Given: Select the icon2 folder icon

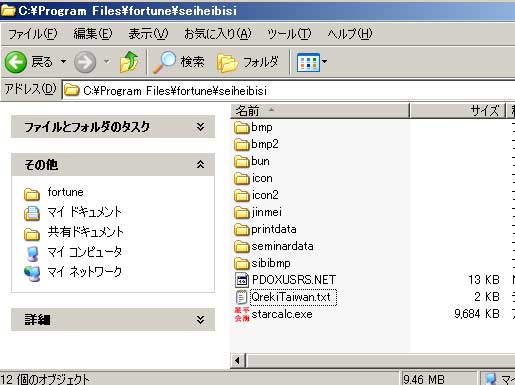Looking at the screenshot, I should click(x=242, y=196).
